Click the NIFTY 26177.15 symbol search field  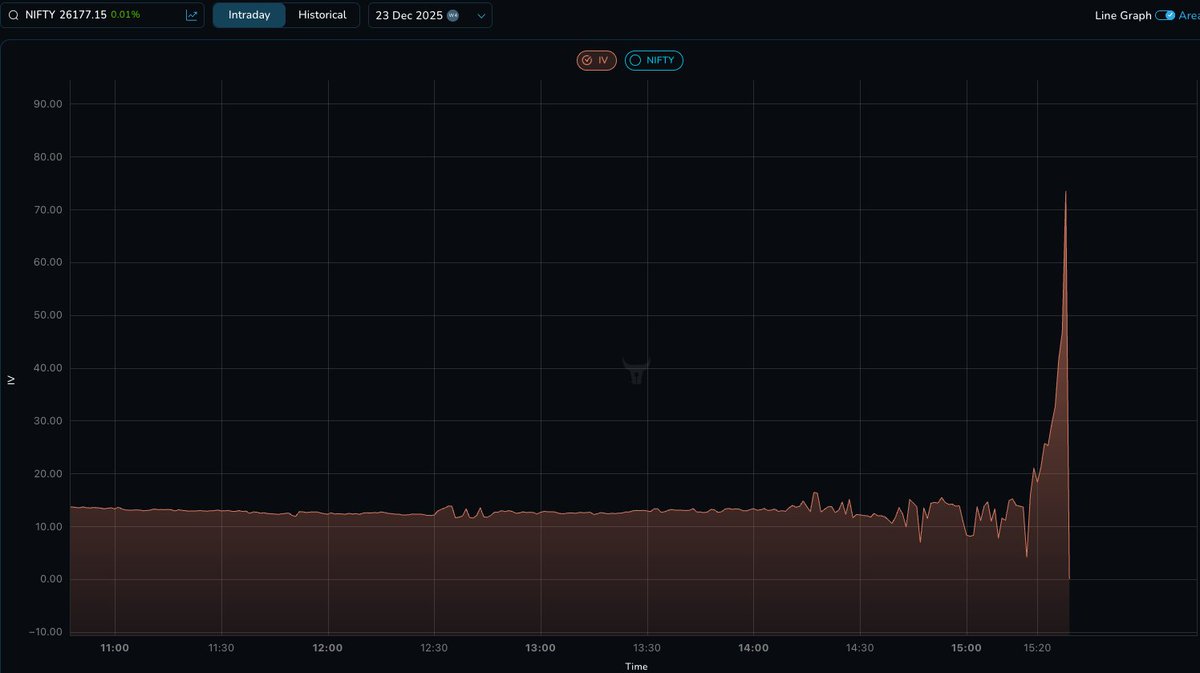(103, 15)
